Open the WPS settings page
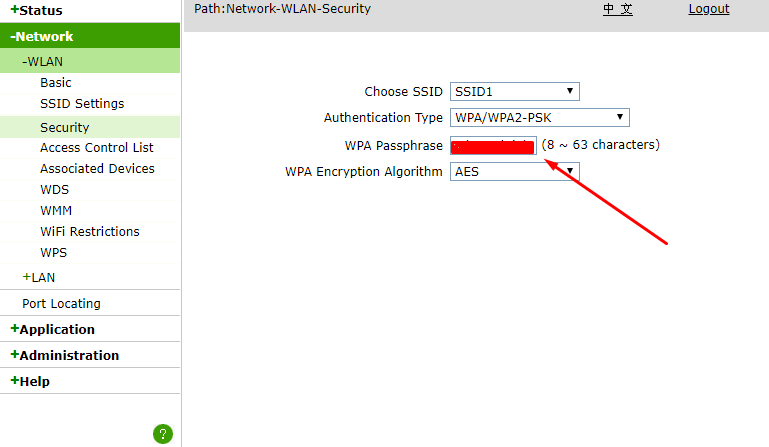769x447 pixels. pyautogui.click(x=53, y=253)
